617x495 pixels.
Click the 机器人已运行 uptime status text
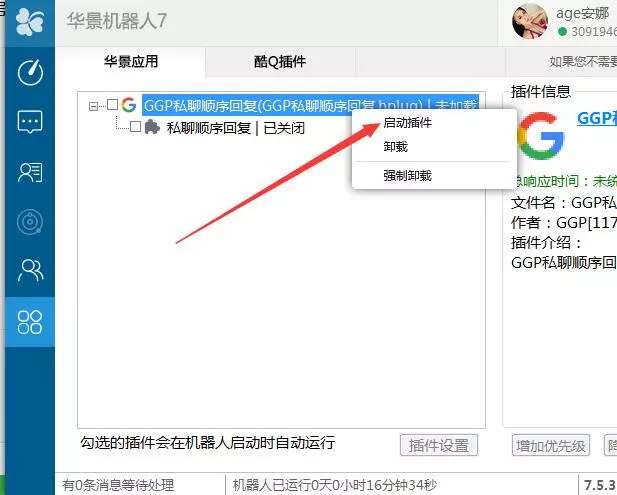[334, 485]
